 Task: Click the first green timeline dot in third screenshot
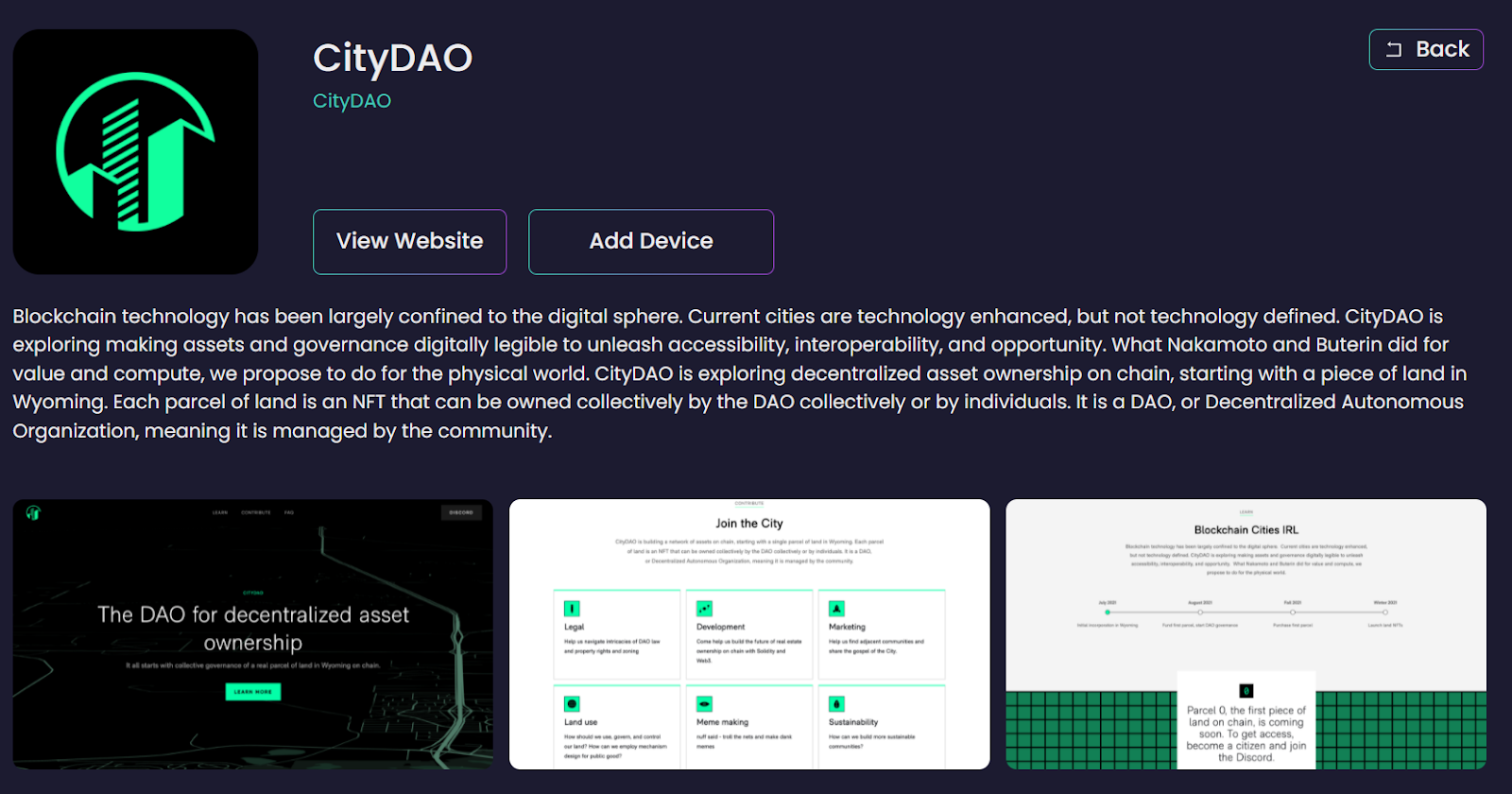[1108, 613]
